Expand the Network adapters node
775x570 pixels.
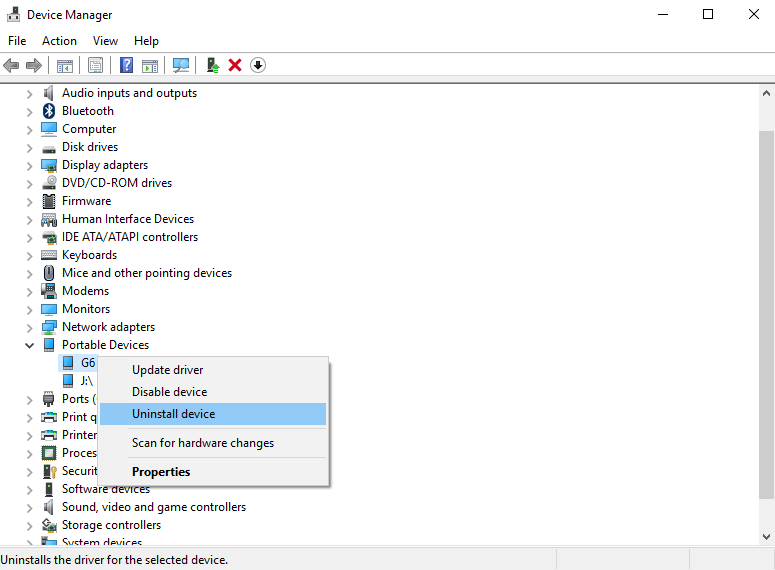(29, 327)
